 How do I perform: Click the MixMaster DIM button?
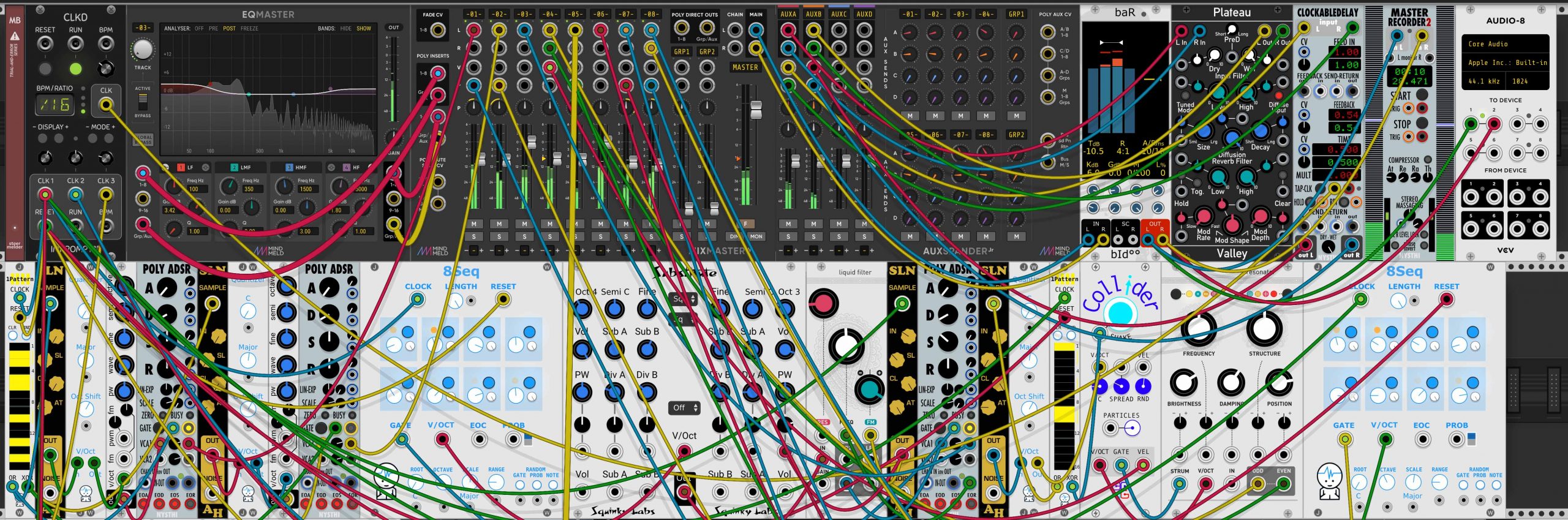(x=734, y=236)
